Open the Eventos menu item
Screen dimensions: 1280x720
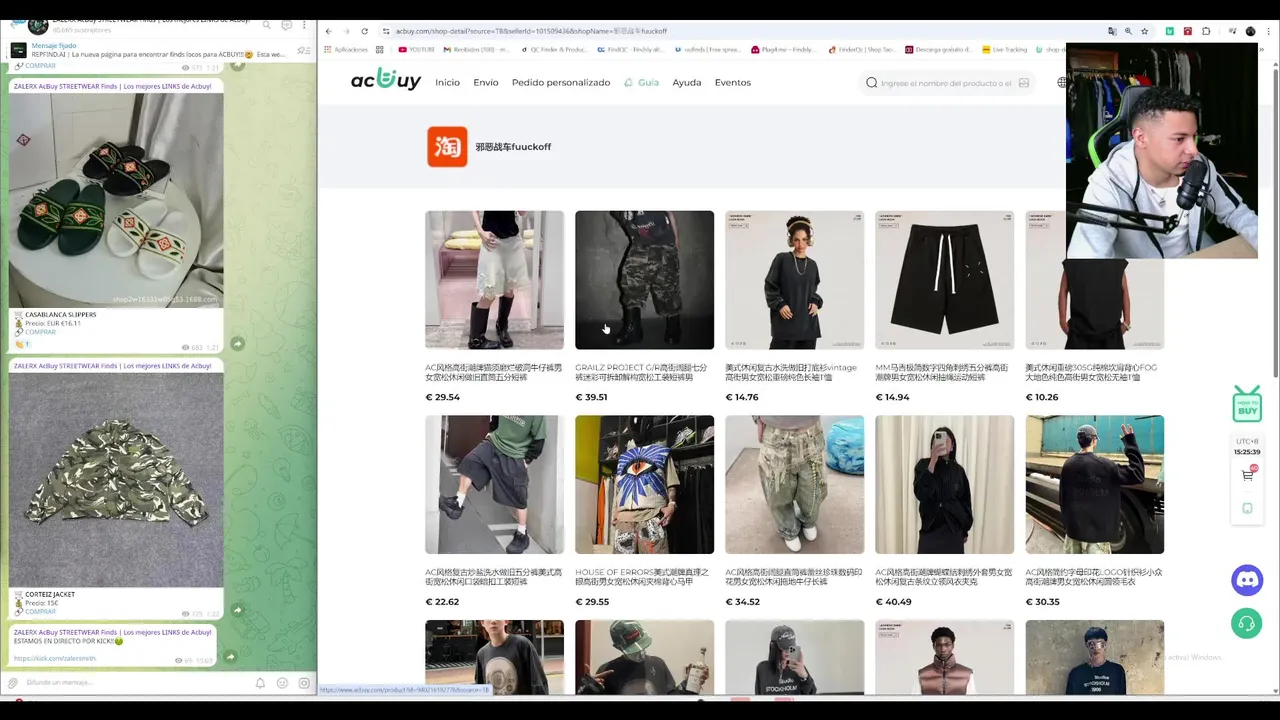(732, 82)
